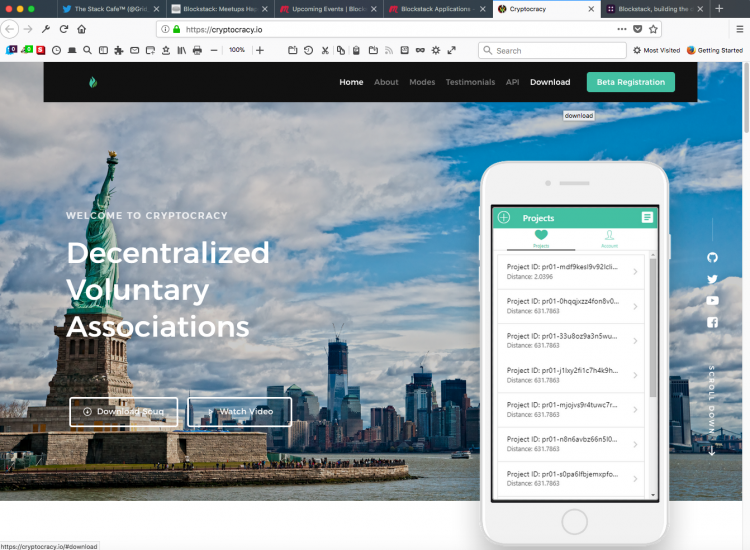This screenshot has width=750, height=550.
Task: Reload the current page
Action: tap(64, 30)
